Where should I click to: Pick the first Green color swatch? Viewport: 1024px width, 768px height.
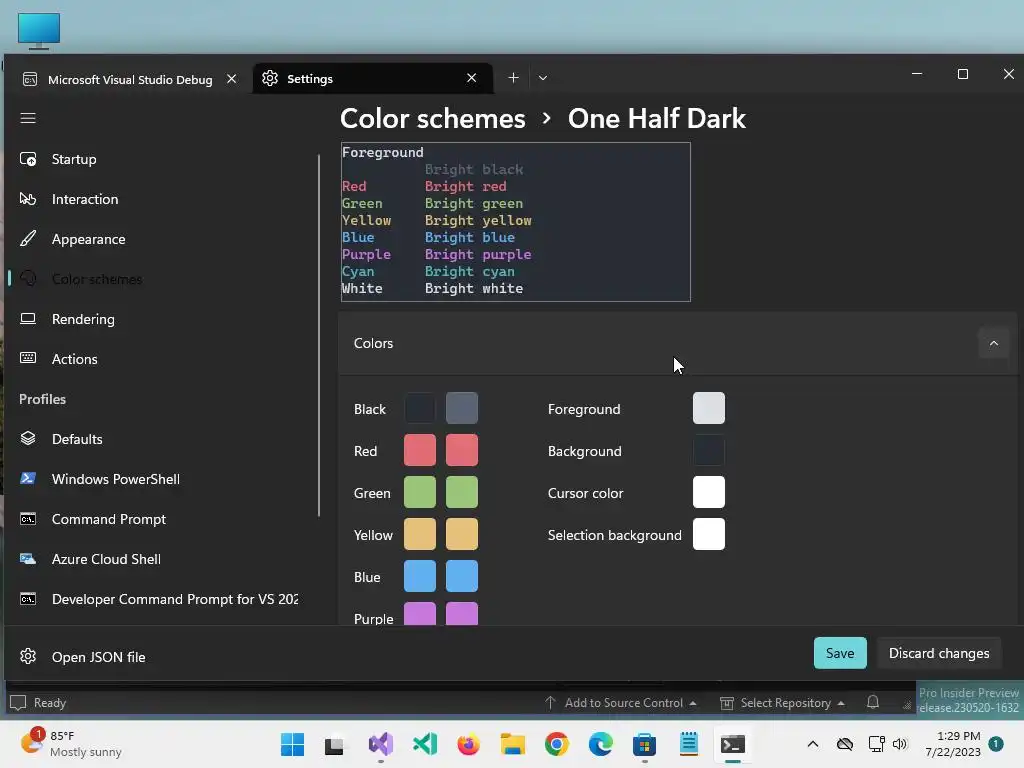(420, 492)
